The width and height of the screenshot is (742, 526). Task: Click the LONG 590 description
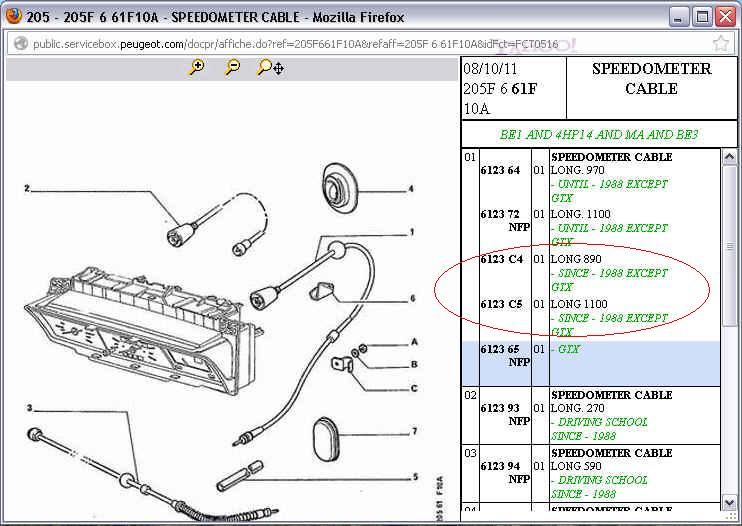pos(576,466)
